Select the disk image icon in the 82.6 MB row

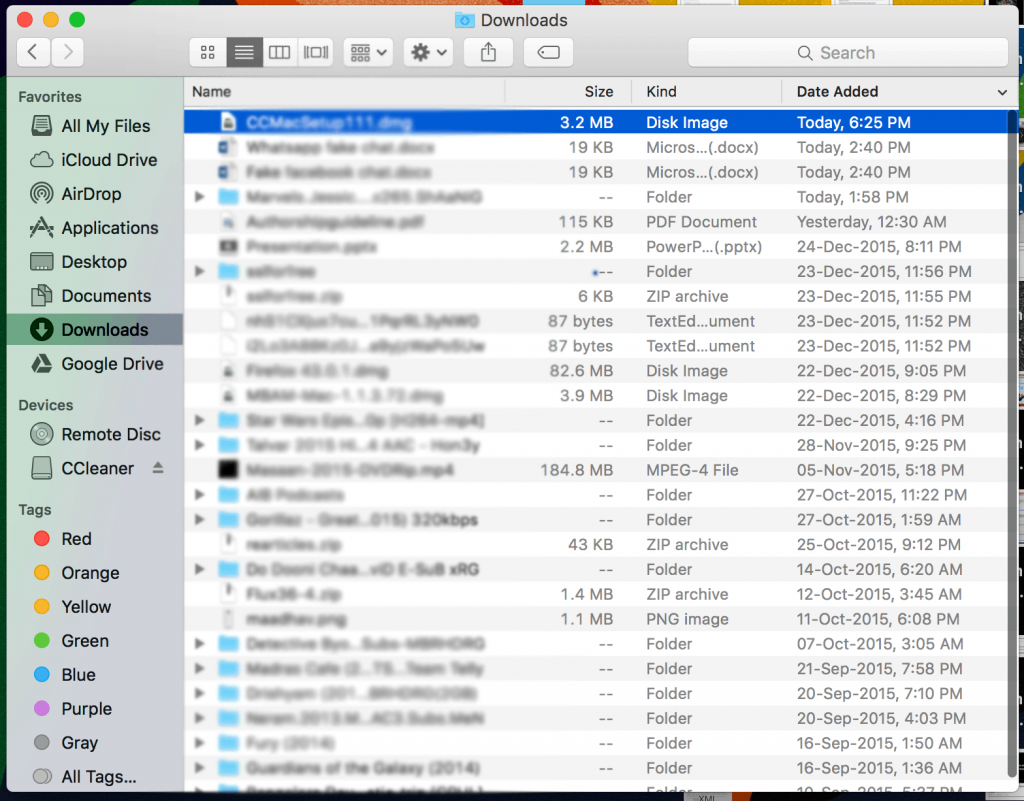click(x=228, y=371)
